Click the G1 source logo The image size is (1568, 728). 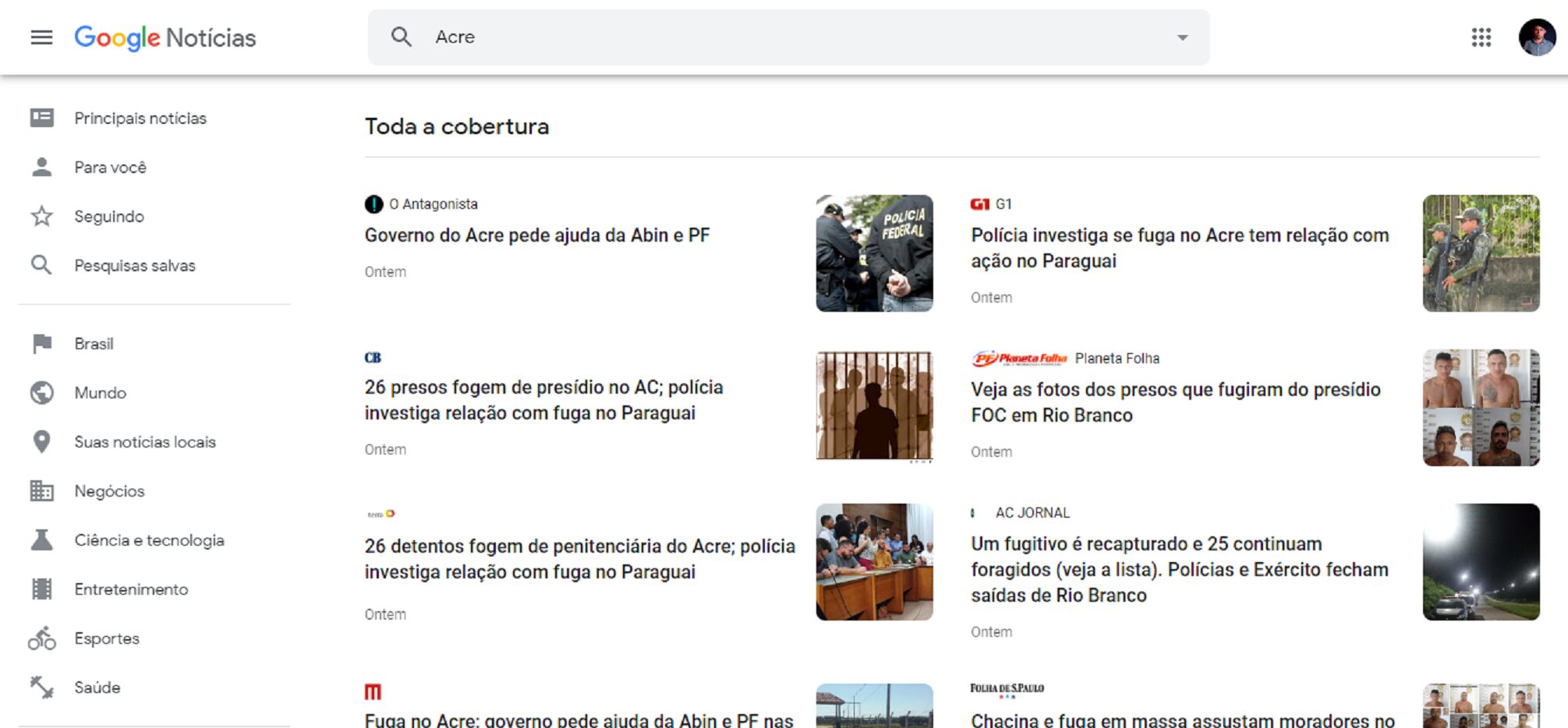click(x=979, y=204)
